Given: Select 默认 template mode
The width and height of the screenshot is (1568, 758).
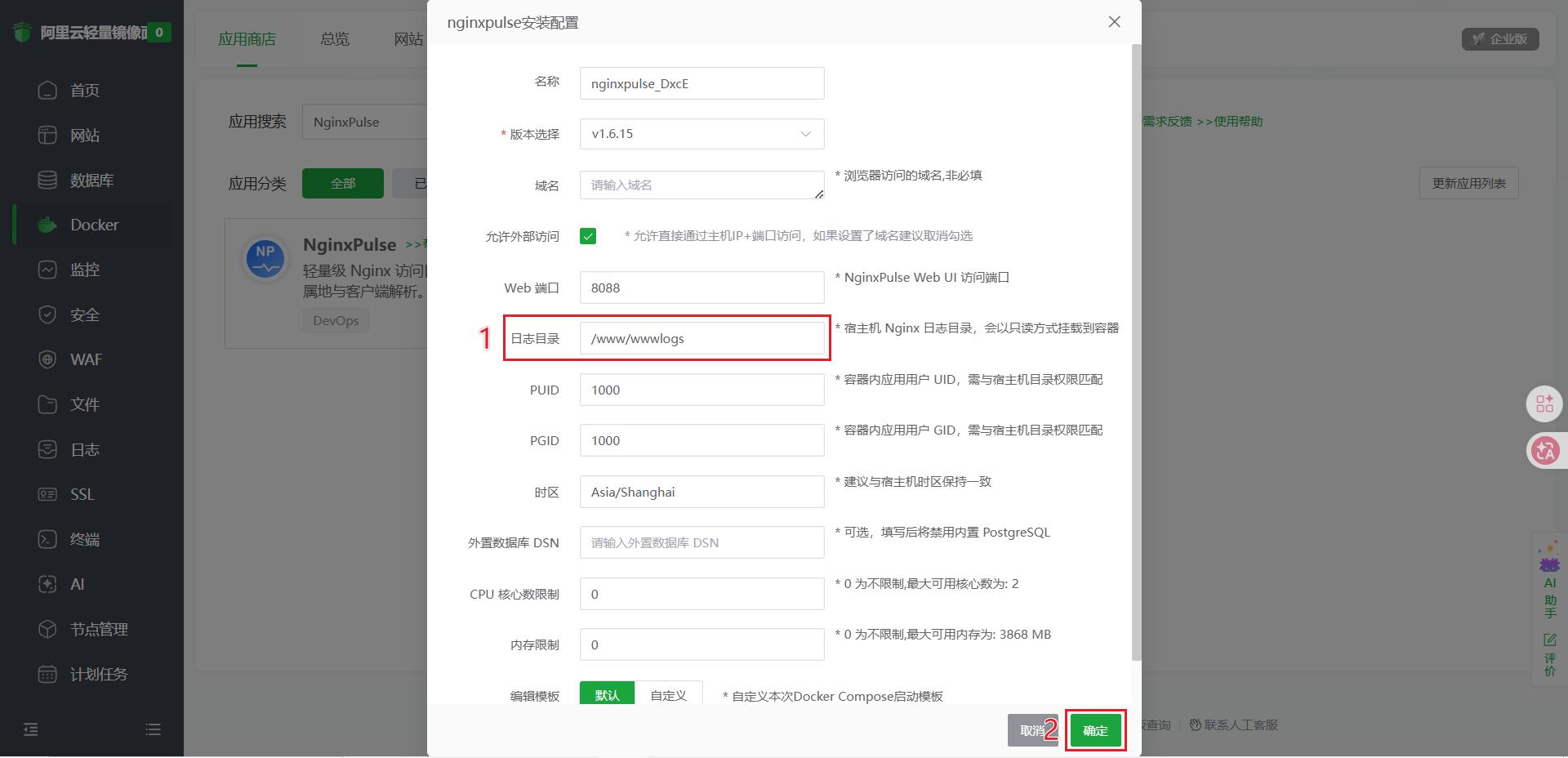Looking at the screenshot, I should (607, 693).
